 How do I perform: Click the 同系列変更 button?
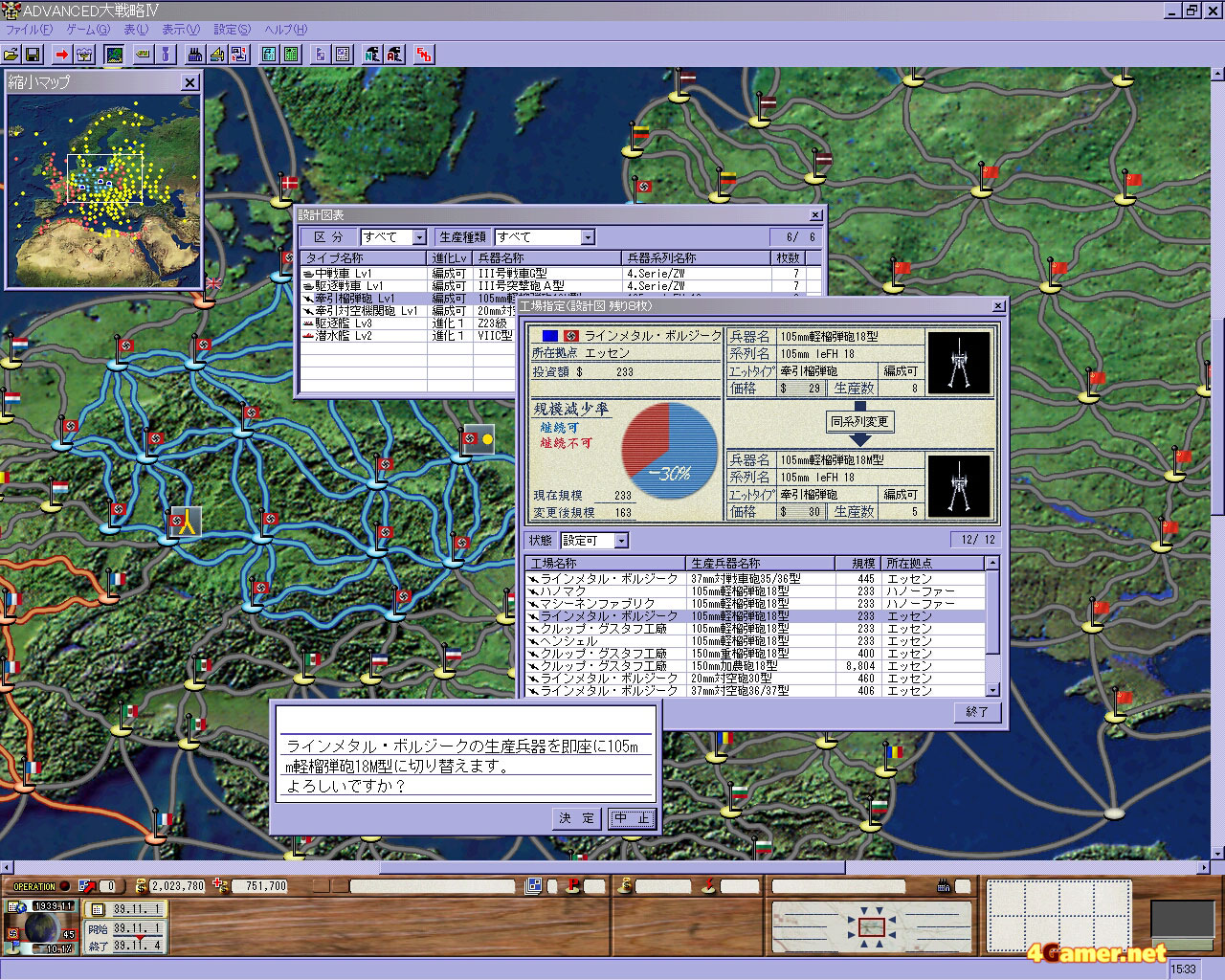[859, 421]
